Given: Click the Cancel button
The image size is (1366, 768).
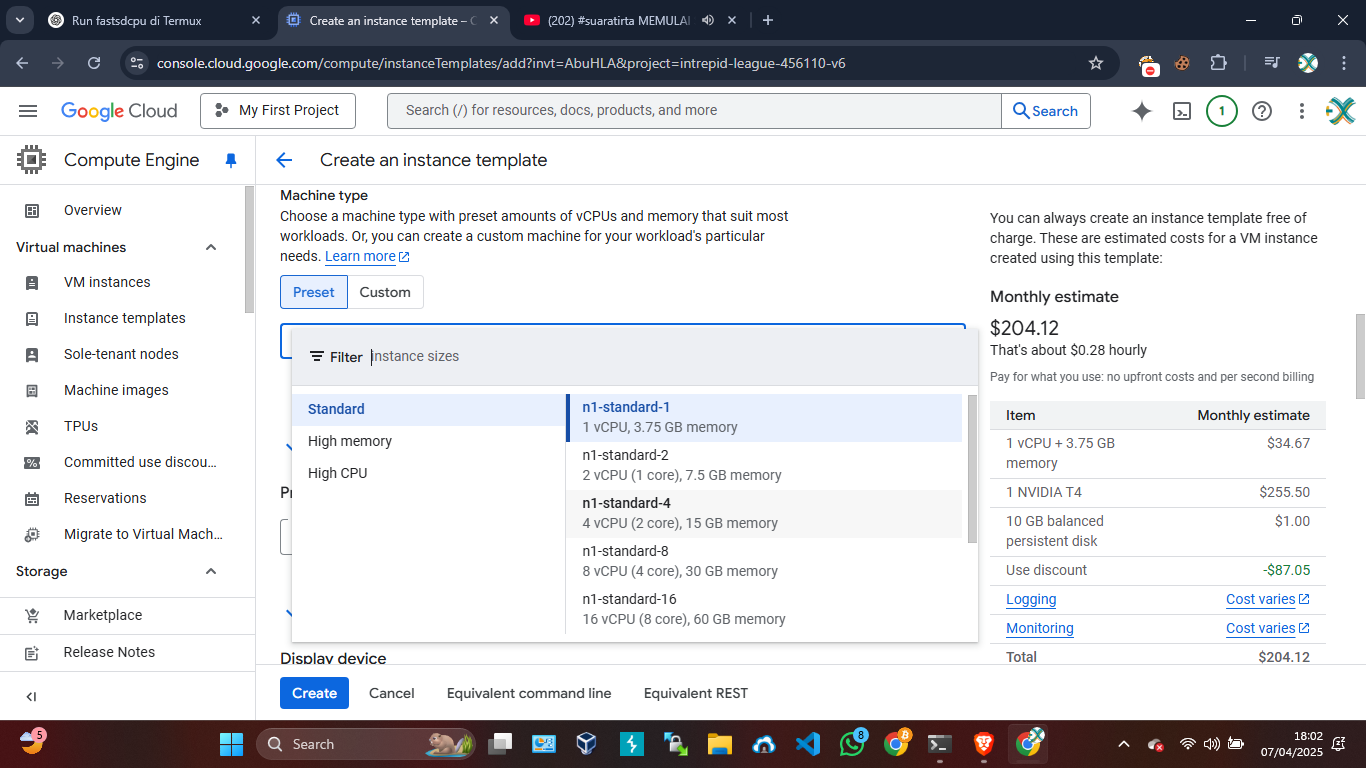Looking at the screenshot, I should [x=391, y=693].
